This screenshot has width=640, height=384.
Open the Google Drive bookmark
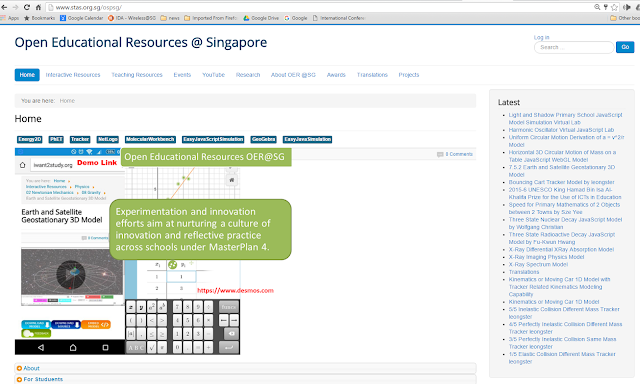tap(261, 18)
